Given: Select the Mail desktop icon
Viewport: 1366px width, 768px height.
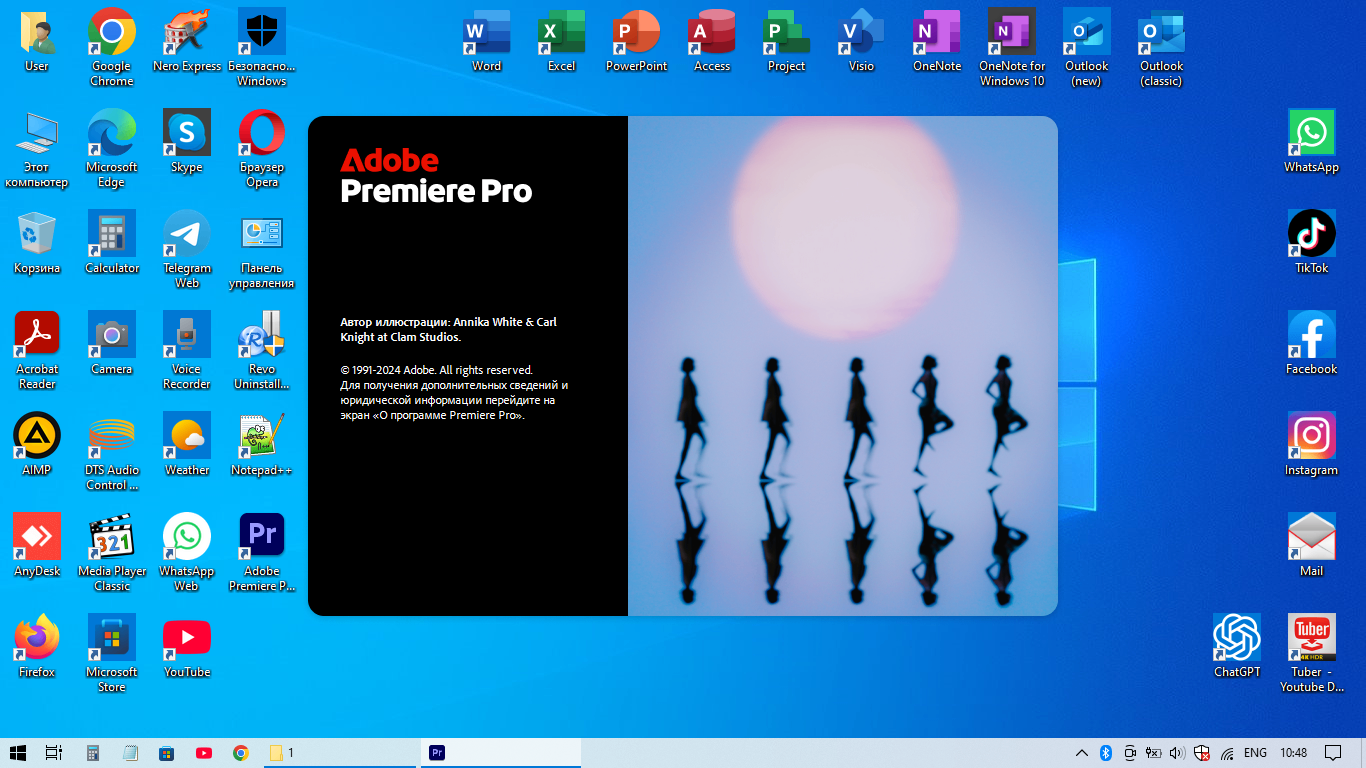Looking at the screenshot, I should coord(1312,545).
